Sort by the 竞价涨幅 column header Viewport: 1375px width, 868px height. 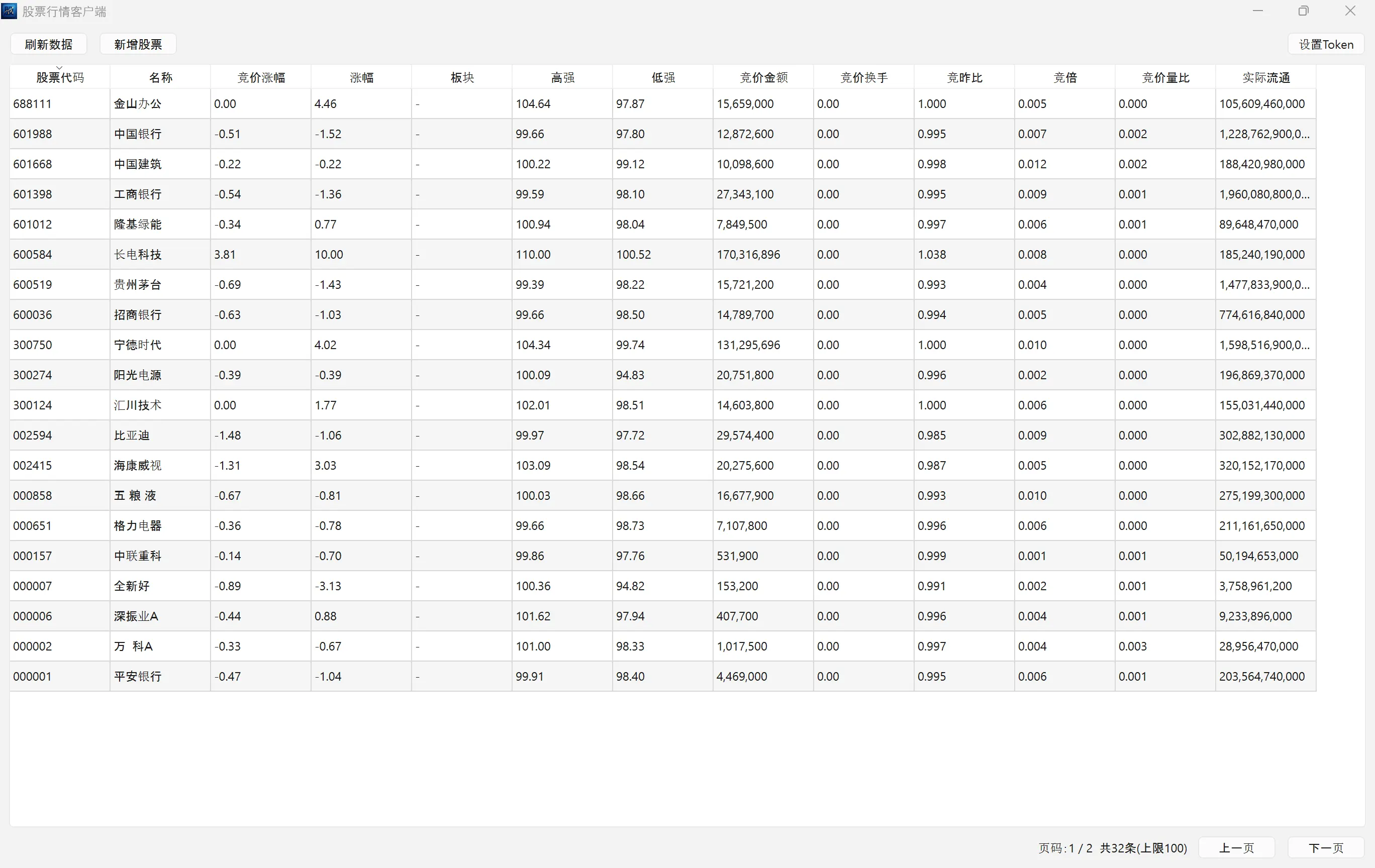coord(261,77)
